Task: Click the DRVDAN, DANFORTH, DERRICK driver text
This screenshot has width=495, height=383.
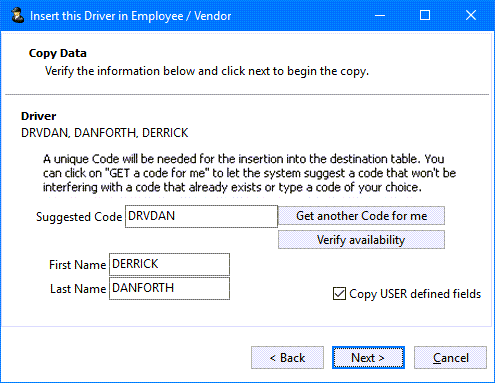Action: tap(105, 133)
